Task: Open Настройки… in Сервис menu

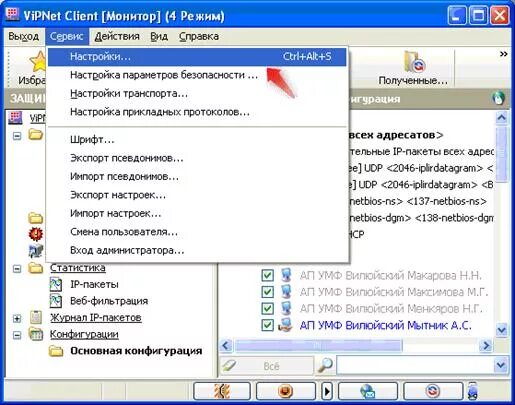Action: click(x=197, y=57)
